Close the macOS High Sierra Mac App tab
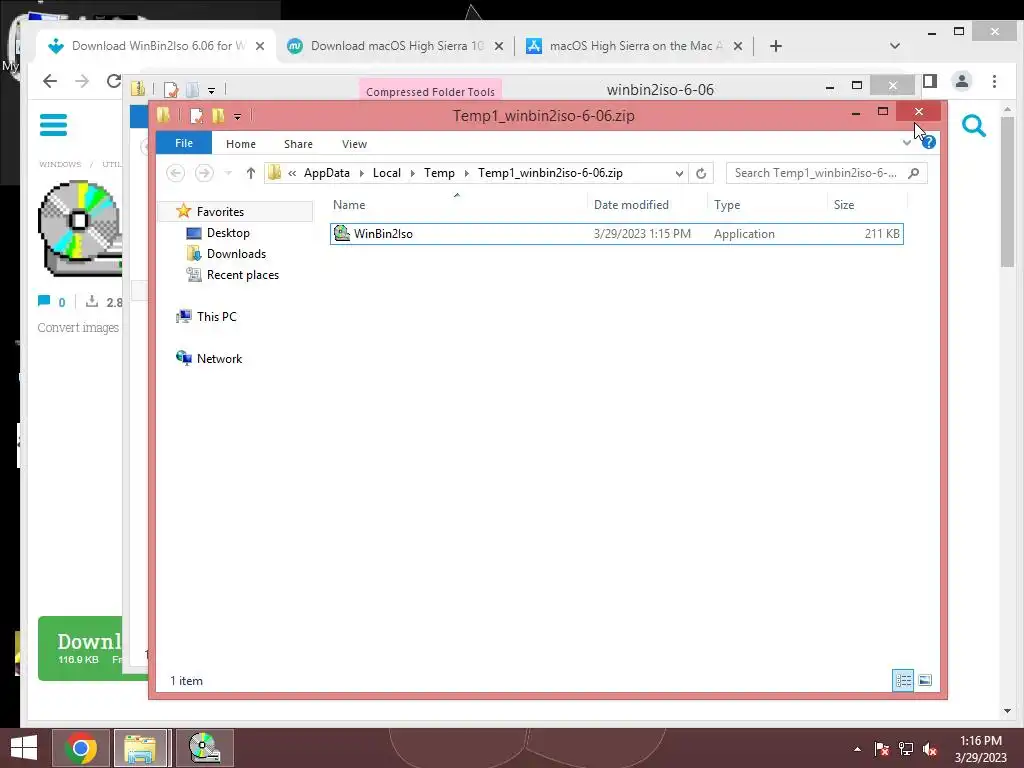 pos(738,46)
